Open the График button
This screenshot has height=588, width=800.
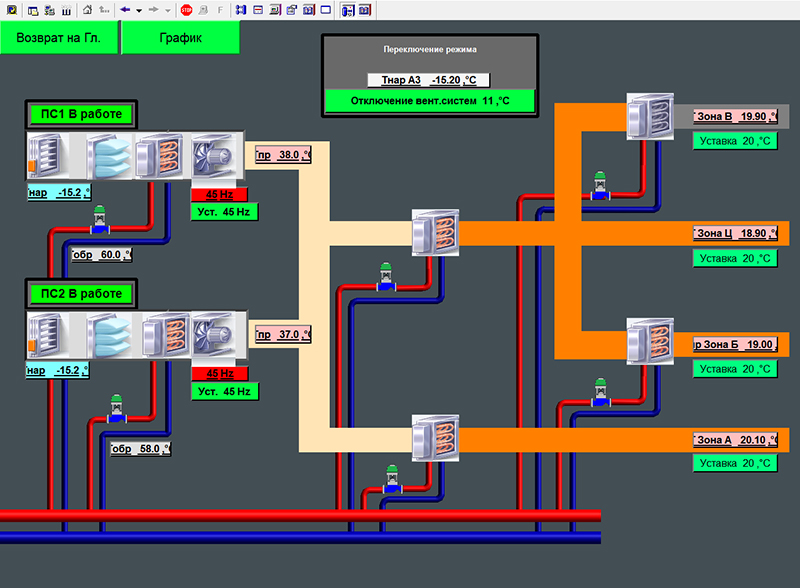point(181,38)
